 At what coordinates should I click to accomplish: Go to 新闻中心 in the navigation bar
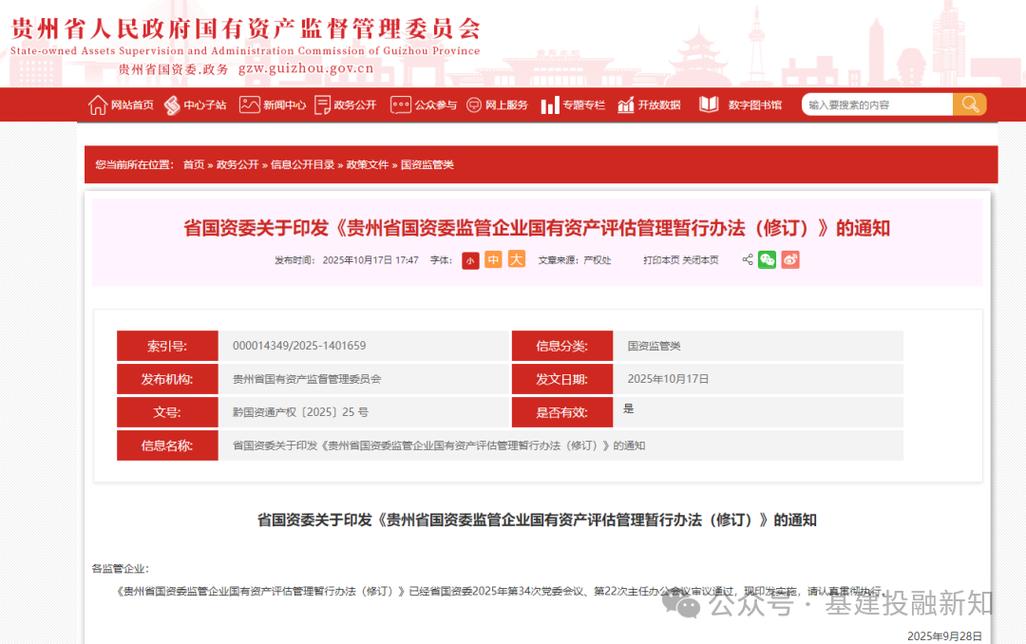coord(272,105)
